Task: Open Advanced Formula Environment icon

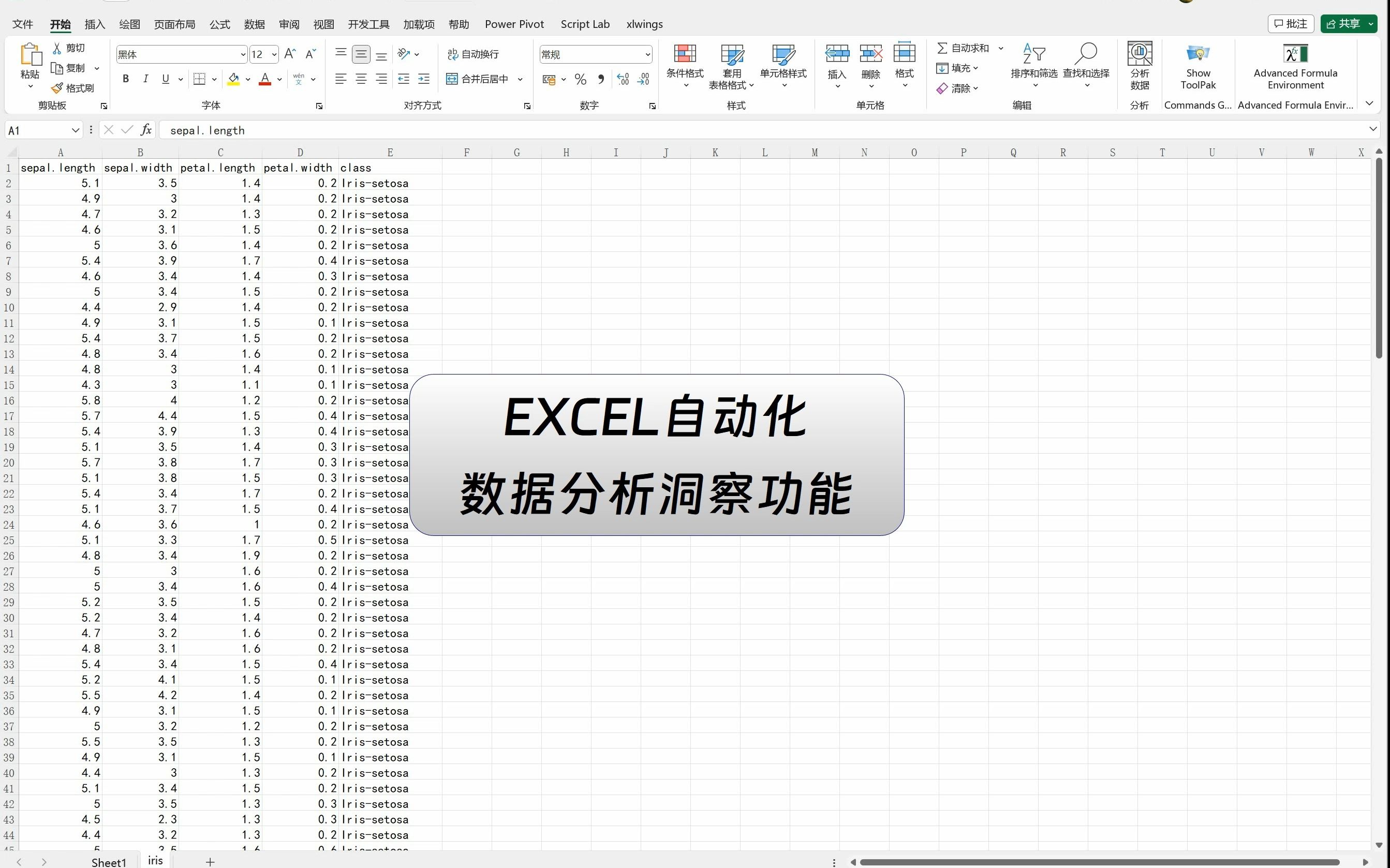Action: [x=1295, y=53]
